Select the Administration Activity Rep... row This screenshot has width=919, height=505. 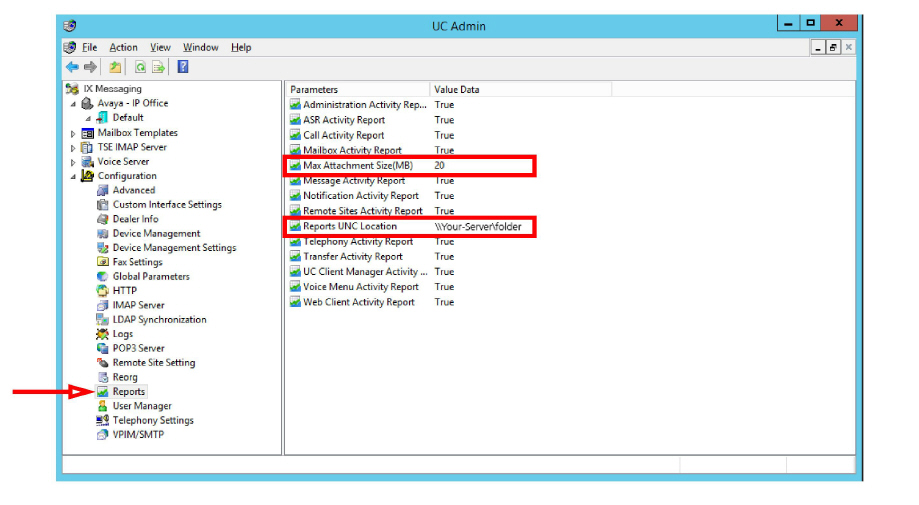pos(365,105)
